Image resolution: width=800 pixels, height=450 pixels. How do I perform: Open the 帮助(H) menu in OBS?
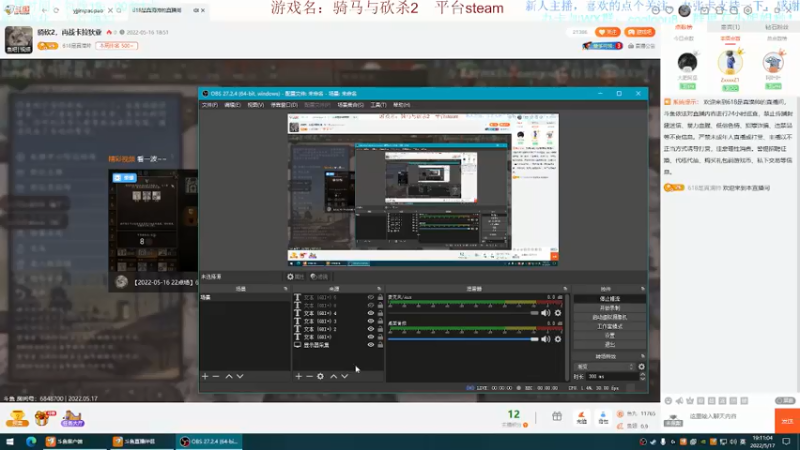click(x=402, y=105)
